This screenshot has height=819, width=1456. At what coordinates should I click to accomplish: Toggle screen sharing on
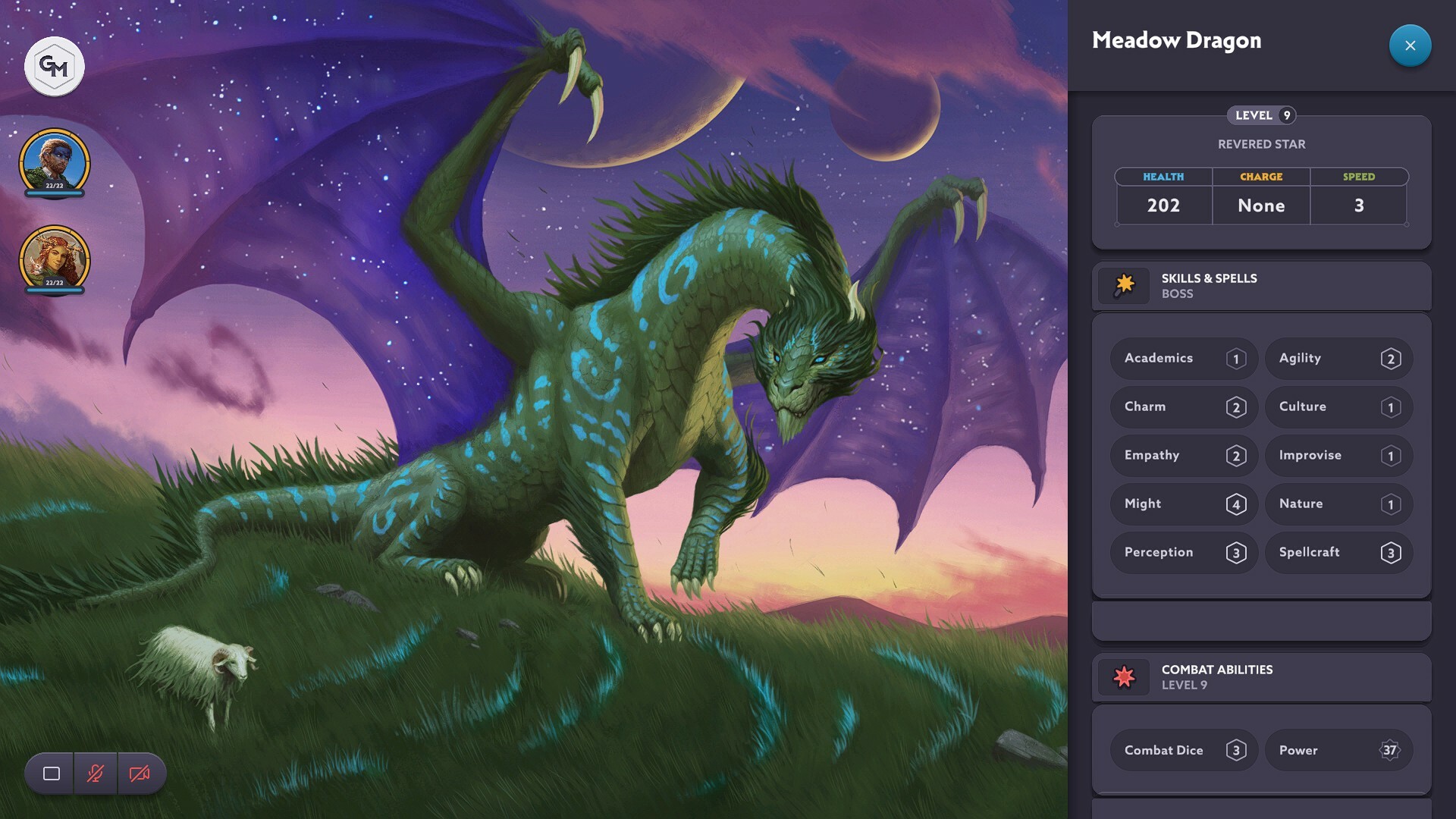(x=50, y=773)
